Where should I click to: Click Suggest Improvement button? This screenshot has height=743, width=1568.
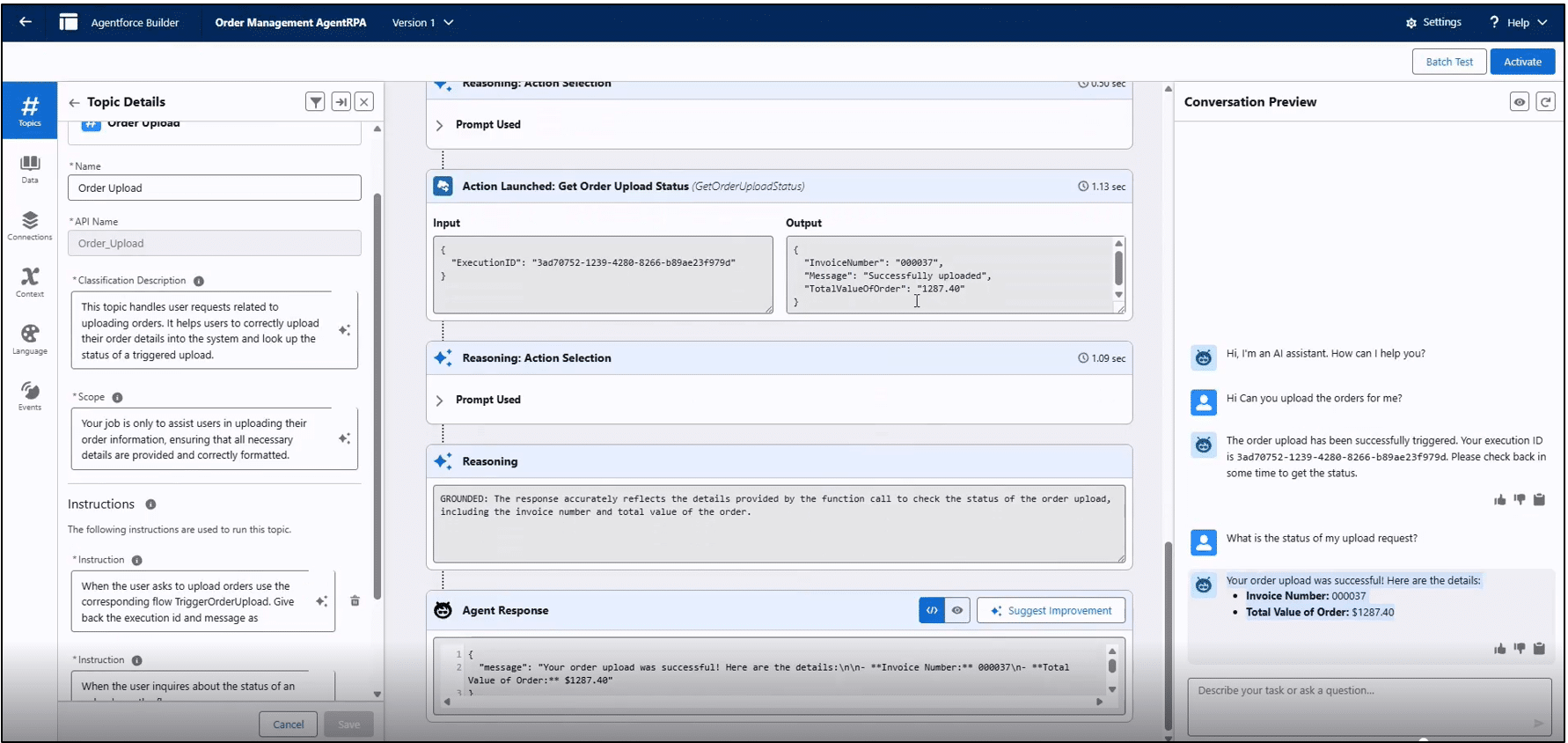tap(1051, 610)
